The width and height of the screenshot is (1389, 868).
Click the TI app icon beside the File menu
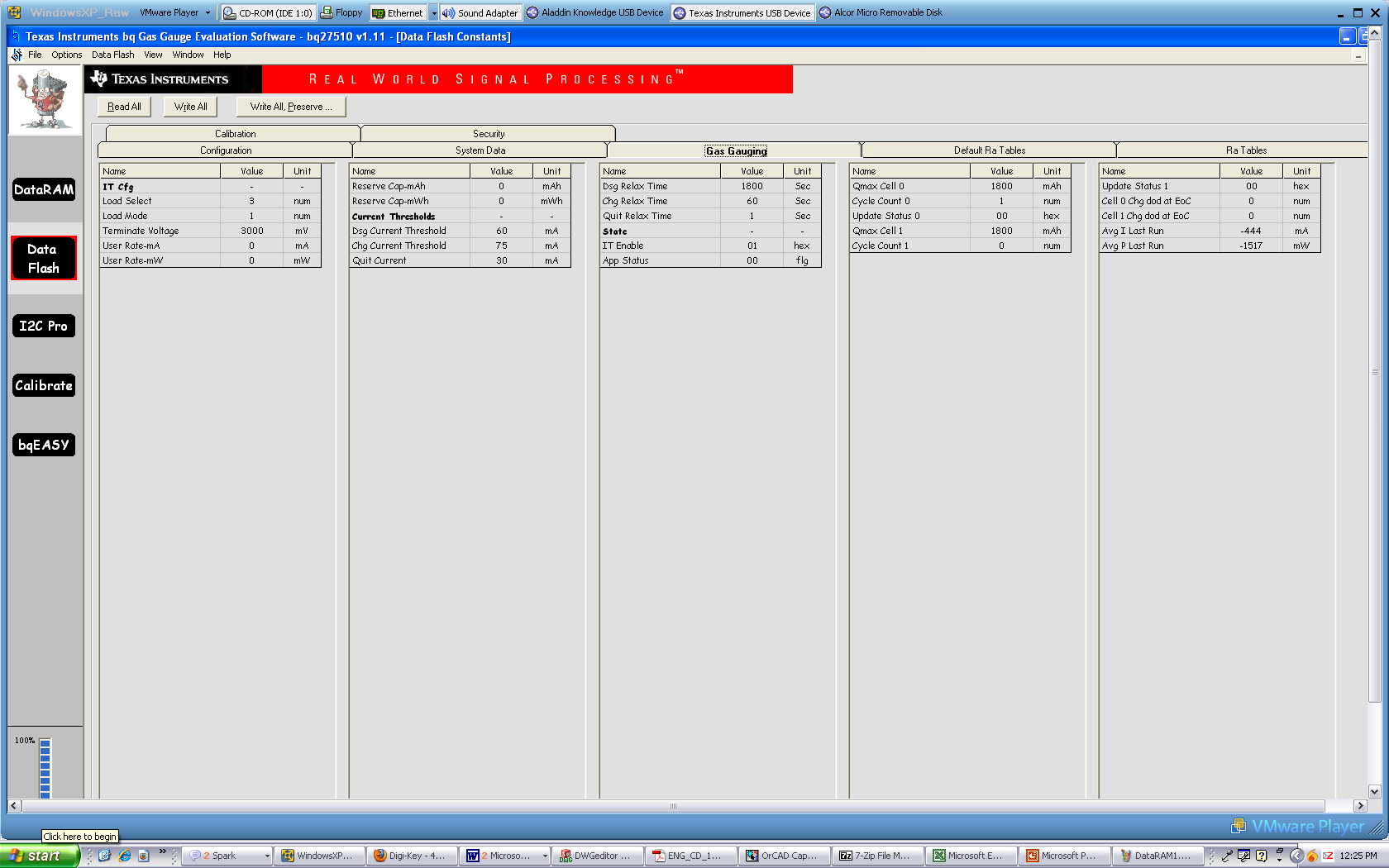click(17, 55)
